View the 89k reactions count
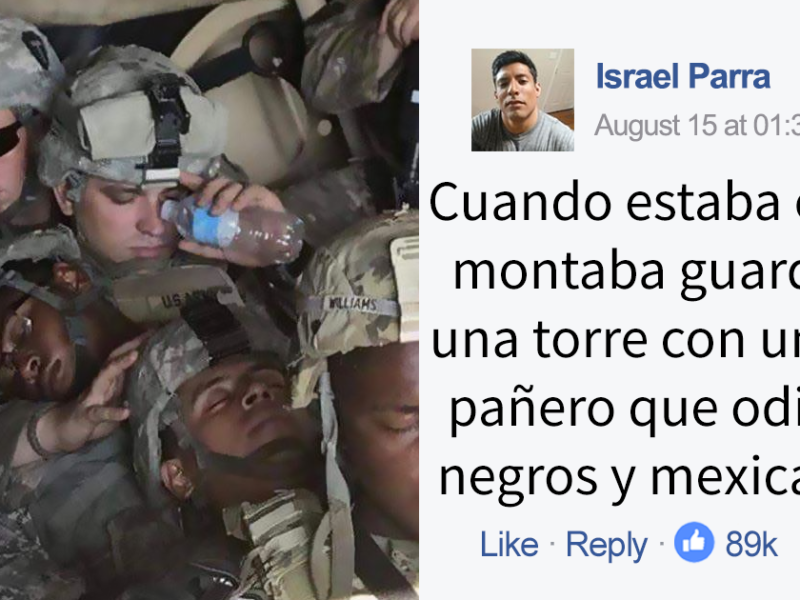 [751, 544]
